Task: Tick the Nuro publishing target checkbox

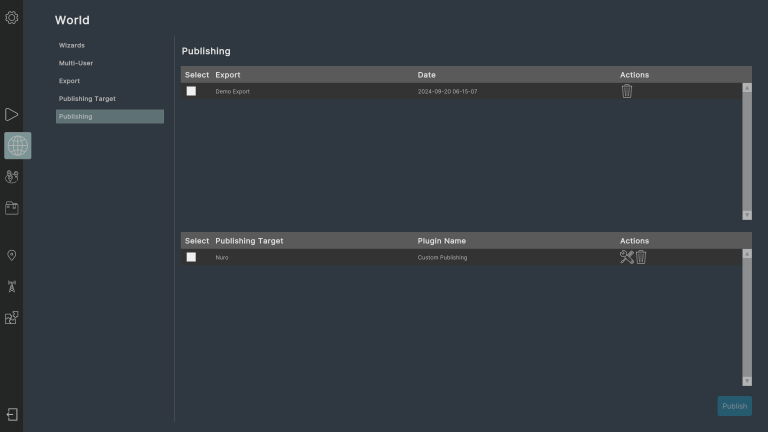Action: point(191,257)
